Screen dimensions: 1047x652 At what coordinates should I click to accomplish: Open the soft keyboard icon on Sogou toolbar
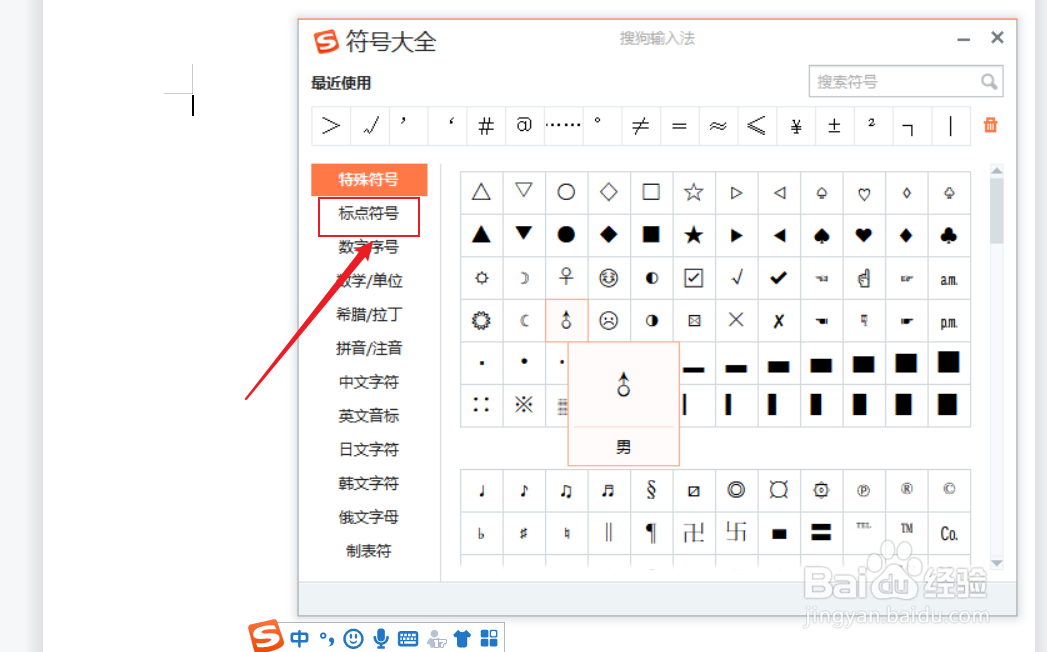pos(408,637)
